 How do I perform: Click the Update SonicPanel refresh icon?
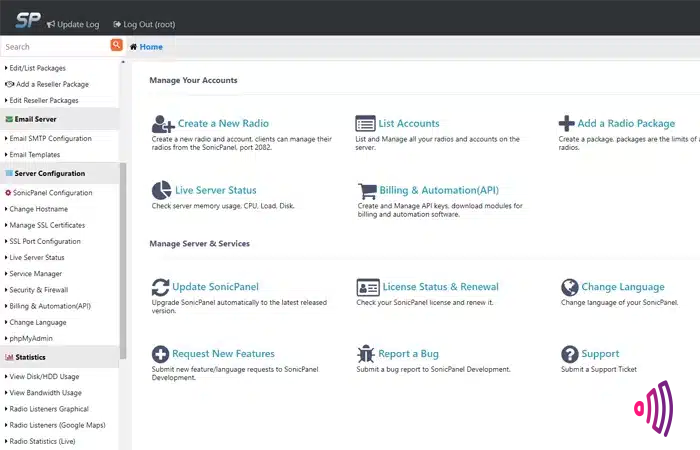[x=161, y=287]
